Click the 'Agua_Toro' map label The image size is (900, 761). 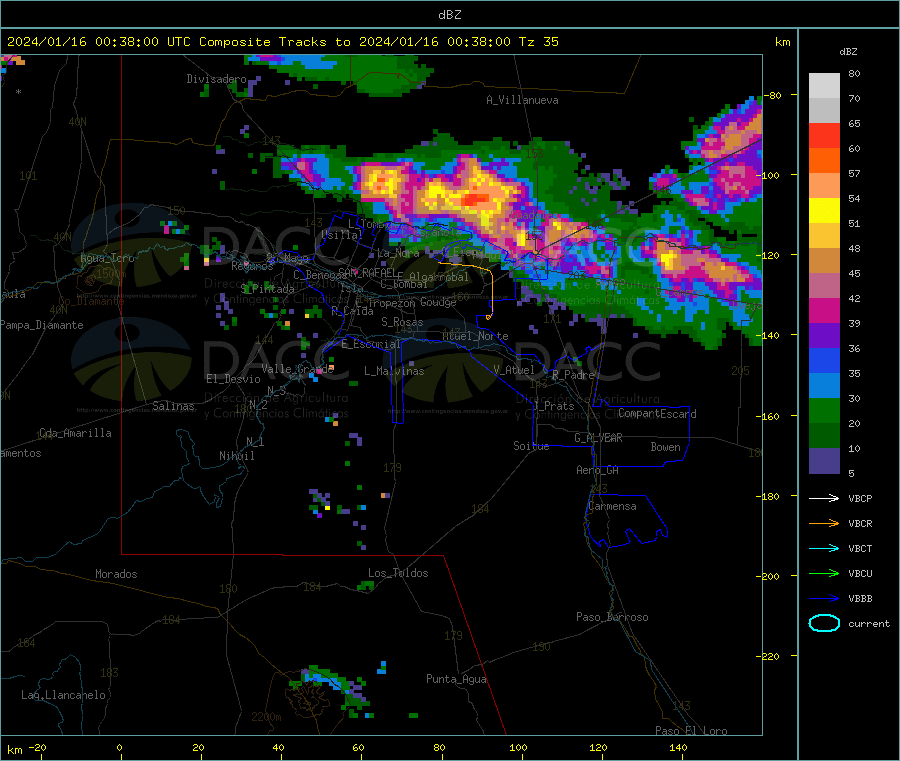[107, 258]
